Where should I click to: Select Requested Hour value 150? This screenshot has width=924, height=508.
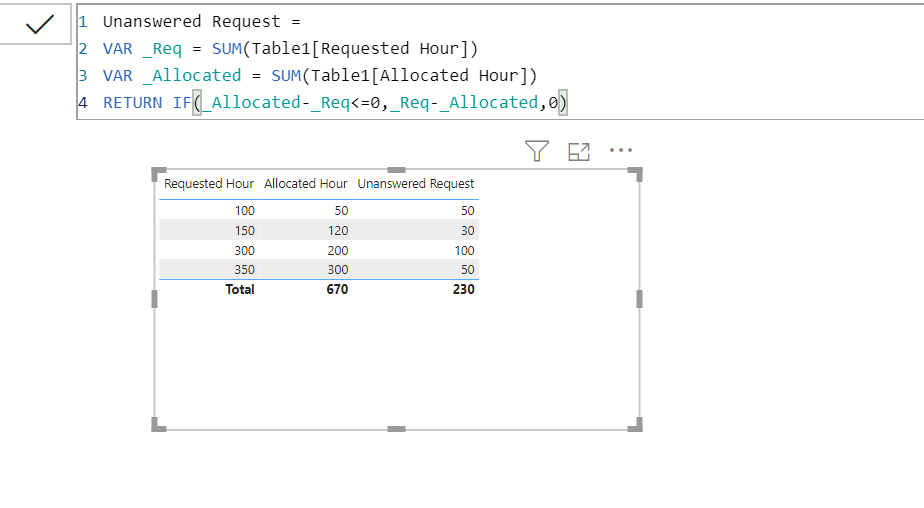click(245, 230)
